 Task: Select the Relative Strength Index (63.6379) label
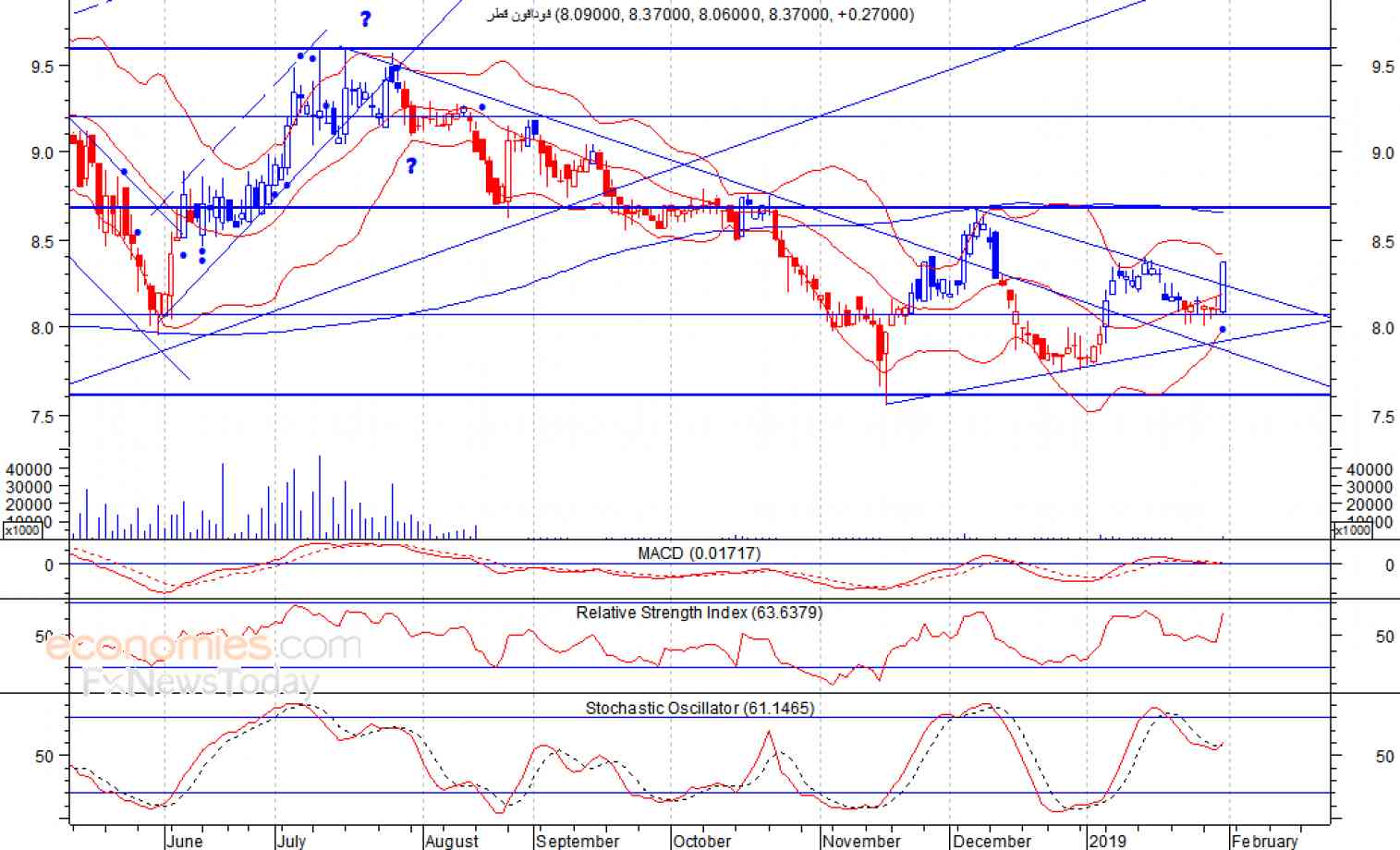pyautogui.click(x=699, y=613)
